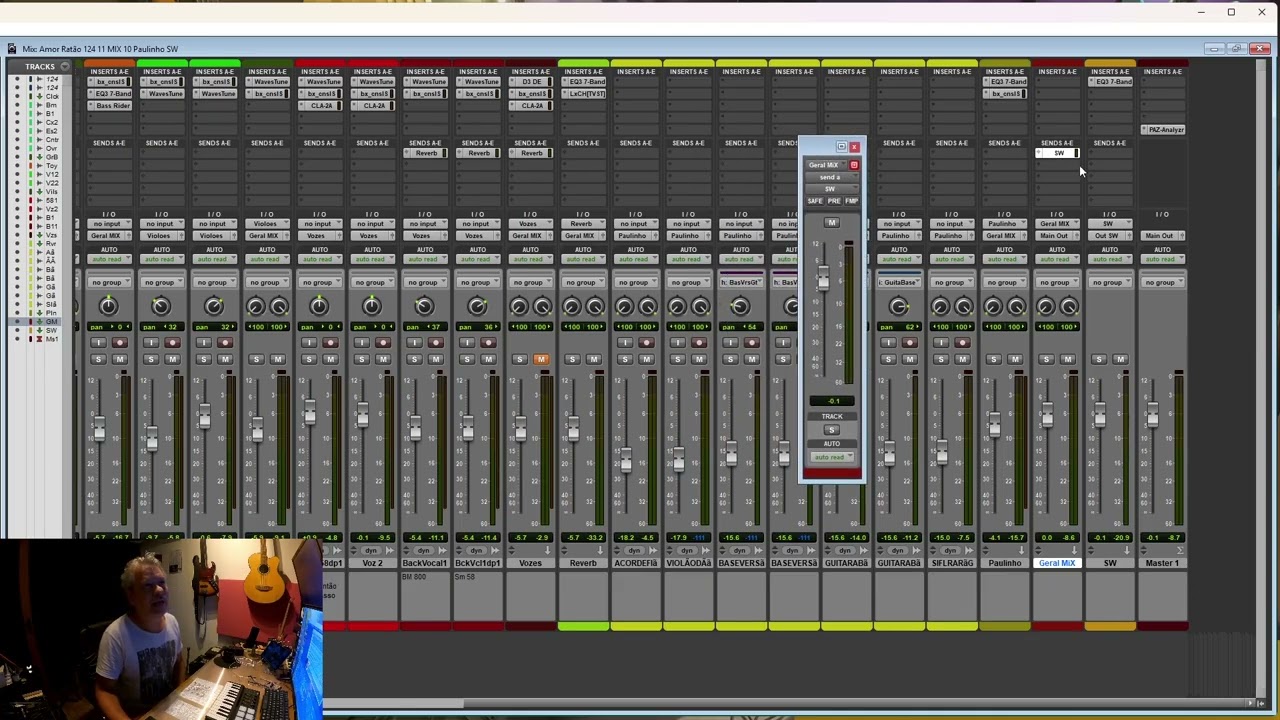Select the Master 1 track name
This screenshot has height=720, width=1280.
1162,563
